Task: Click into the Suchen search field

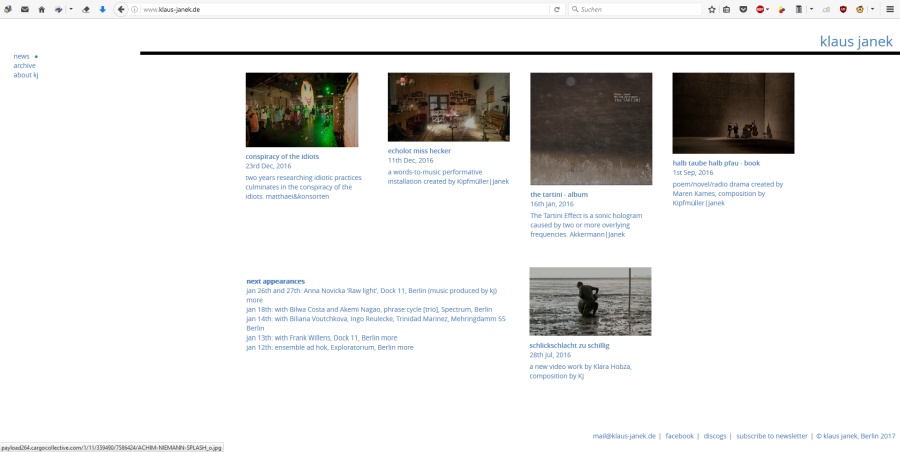Action: [635, 9]
